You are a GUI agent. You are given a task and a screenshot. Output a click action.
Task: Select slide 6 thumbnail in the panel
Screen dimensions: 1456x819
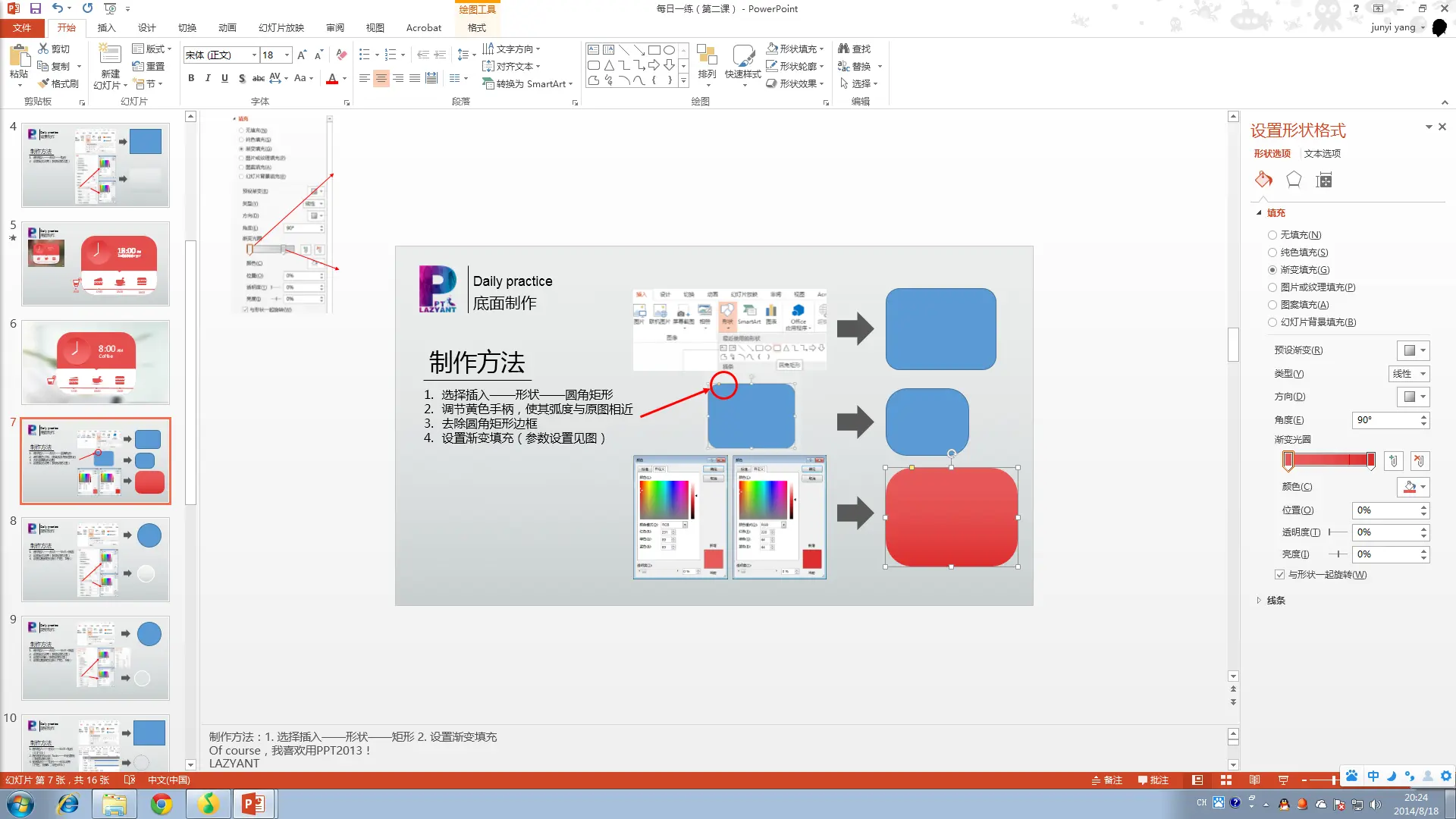(96, 362)
